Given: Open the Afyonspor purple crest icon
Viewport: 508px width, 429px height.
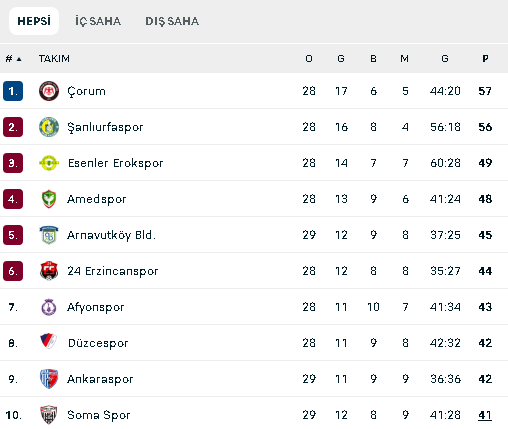Looking at the screenshot, I should click(49, 307).
